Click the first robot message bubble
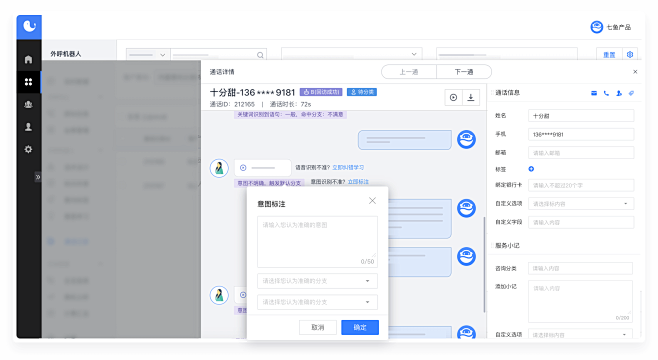Screen dimensions: 658x360 coord(405,140)
